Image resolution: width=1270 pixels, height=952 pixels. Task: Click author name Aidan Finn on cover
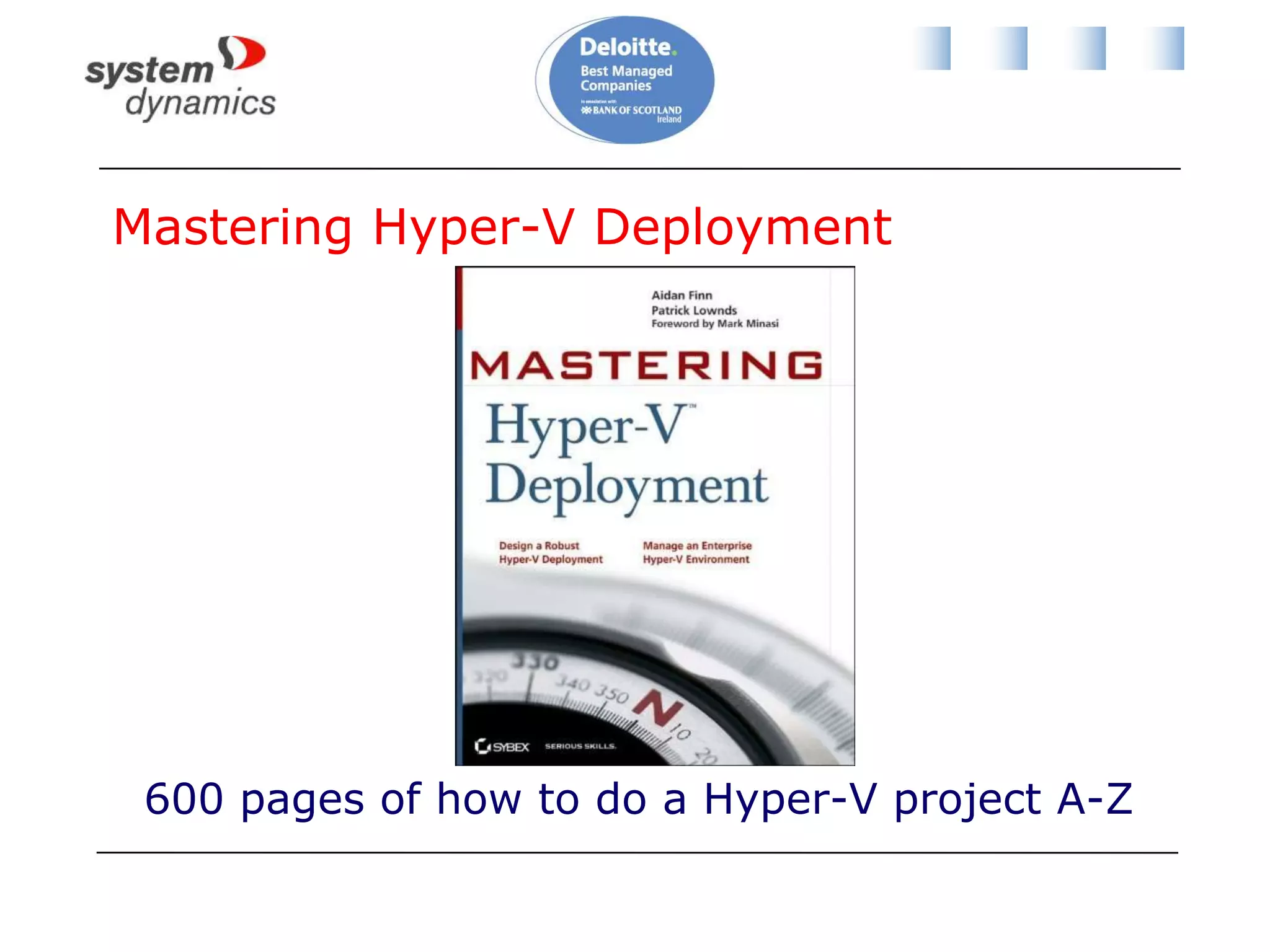tap(682, 296)
